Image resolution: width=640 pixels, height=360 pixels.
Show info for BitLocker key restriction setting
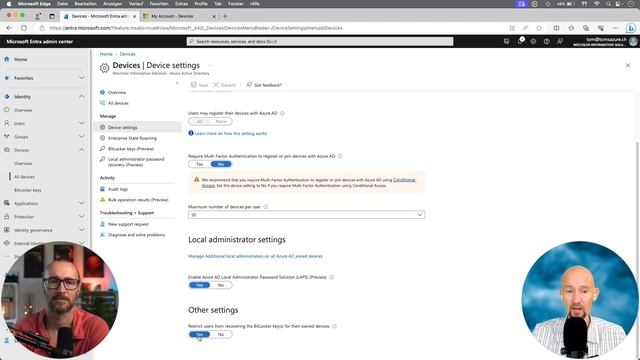coord(334,326)
